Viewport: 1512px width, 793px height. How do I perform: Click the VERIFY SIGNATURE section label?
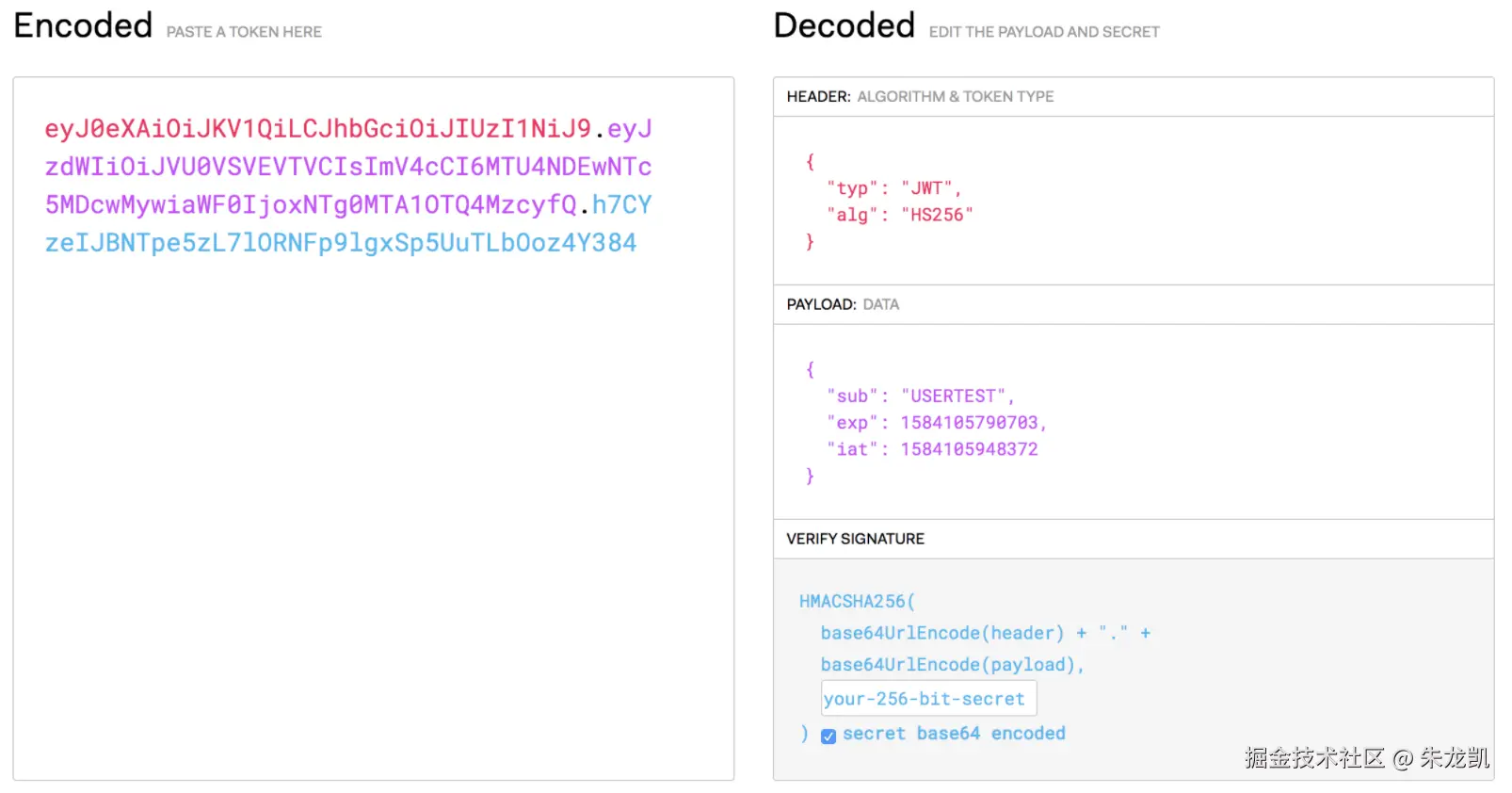point(855,539)
